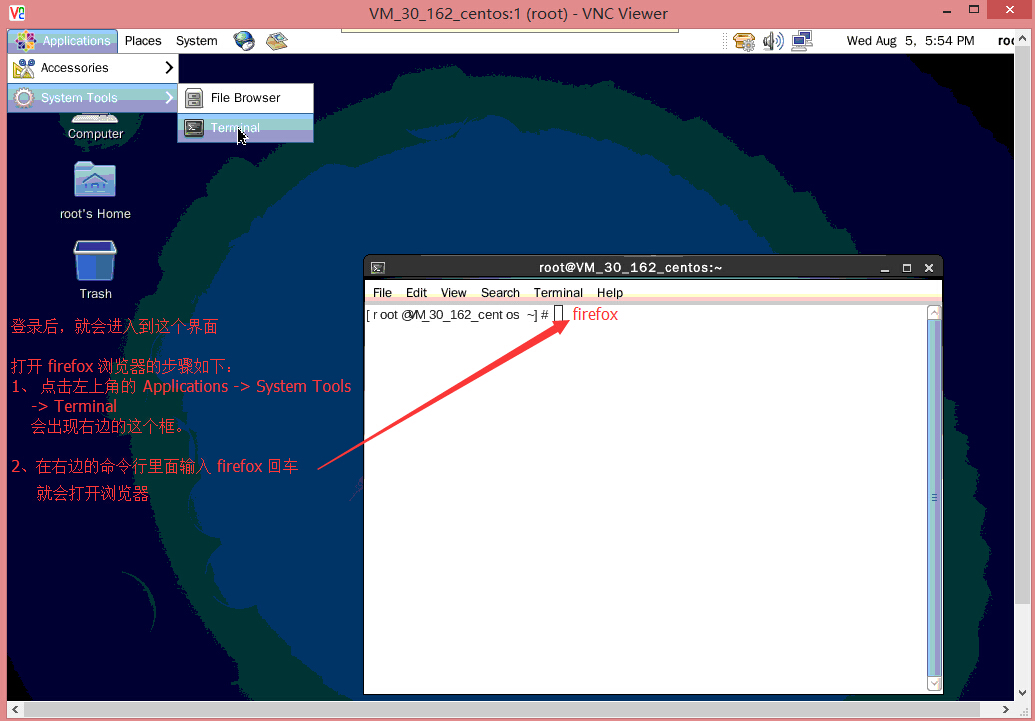The height and width of the screenshot is (721, 1035).
Task: Expand the System Tools submenu arrow
Action: 169,98
